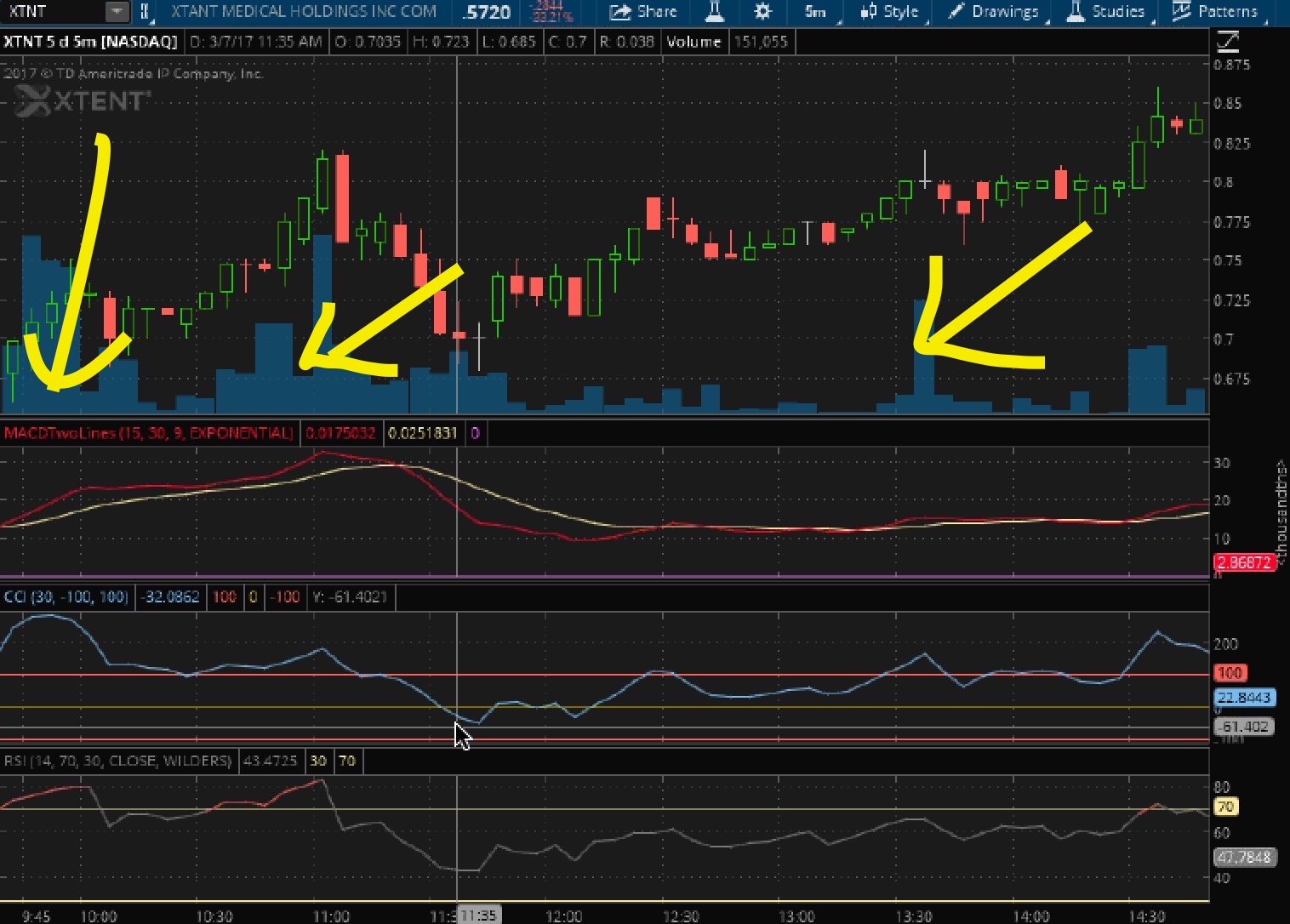Click the volume value 151,055
Viewport: 1290px width, 924px height.
click(761, 42)
